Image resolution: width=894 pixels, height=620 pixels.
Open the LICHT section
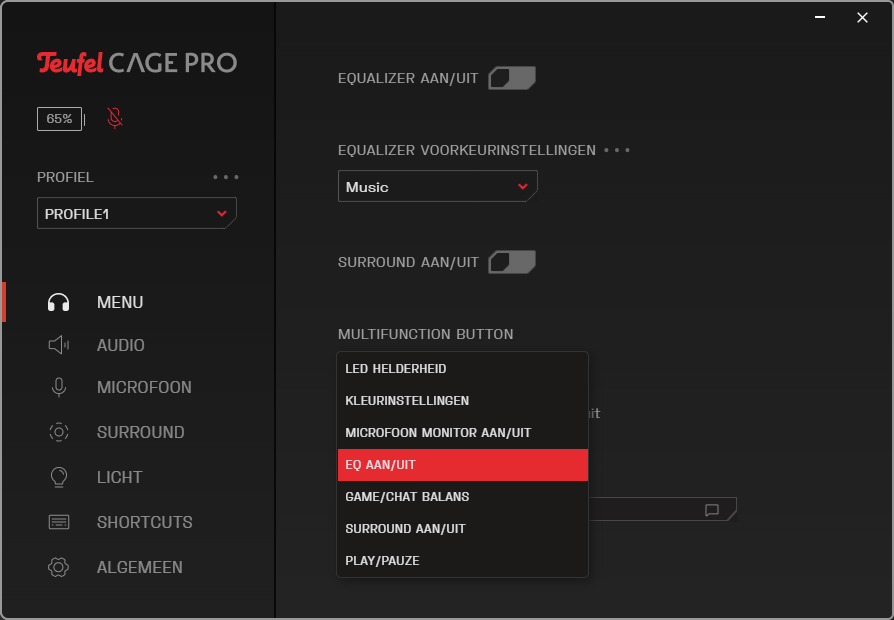[x=119, y=477]
